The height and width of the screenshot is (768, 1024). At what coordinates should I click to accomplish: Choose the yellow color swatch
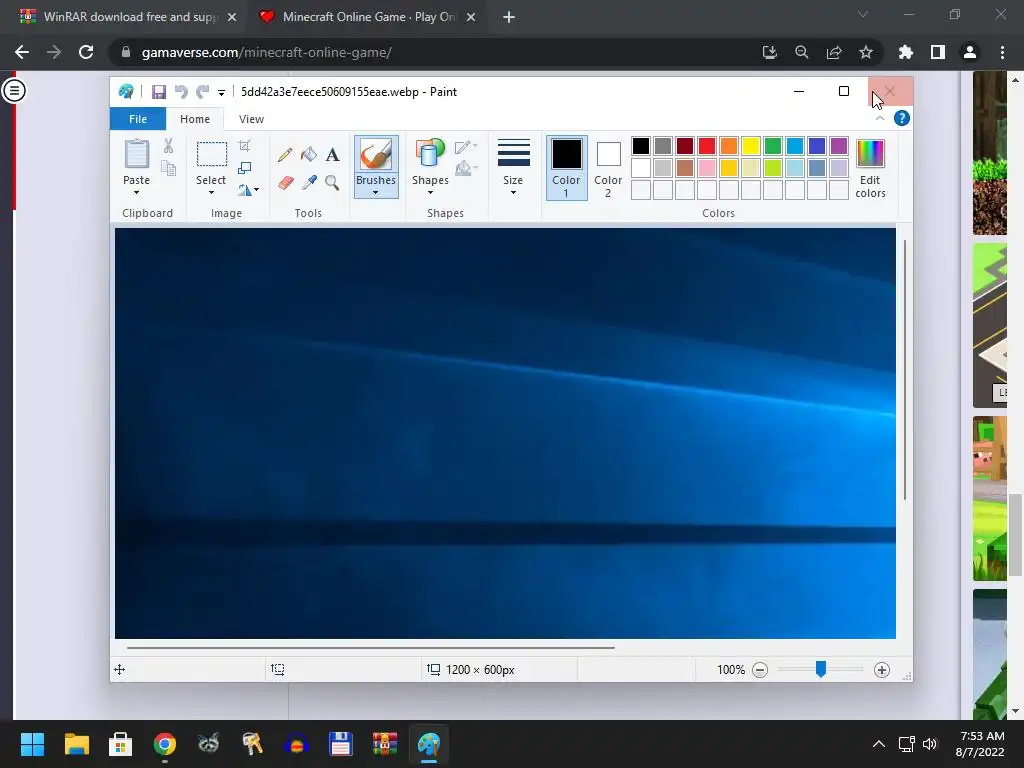751,146
